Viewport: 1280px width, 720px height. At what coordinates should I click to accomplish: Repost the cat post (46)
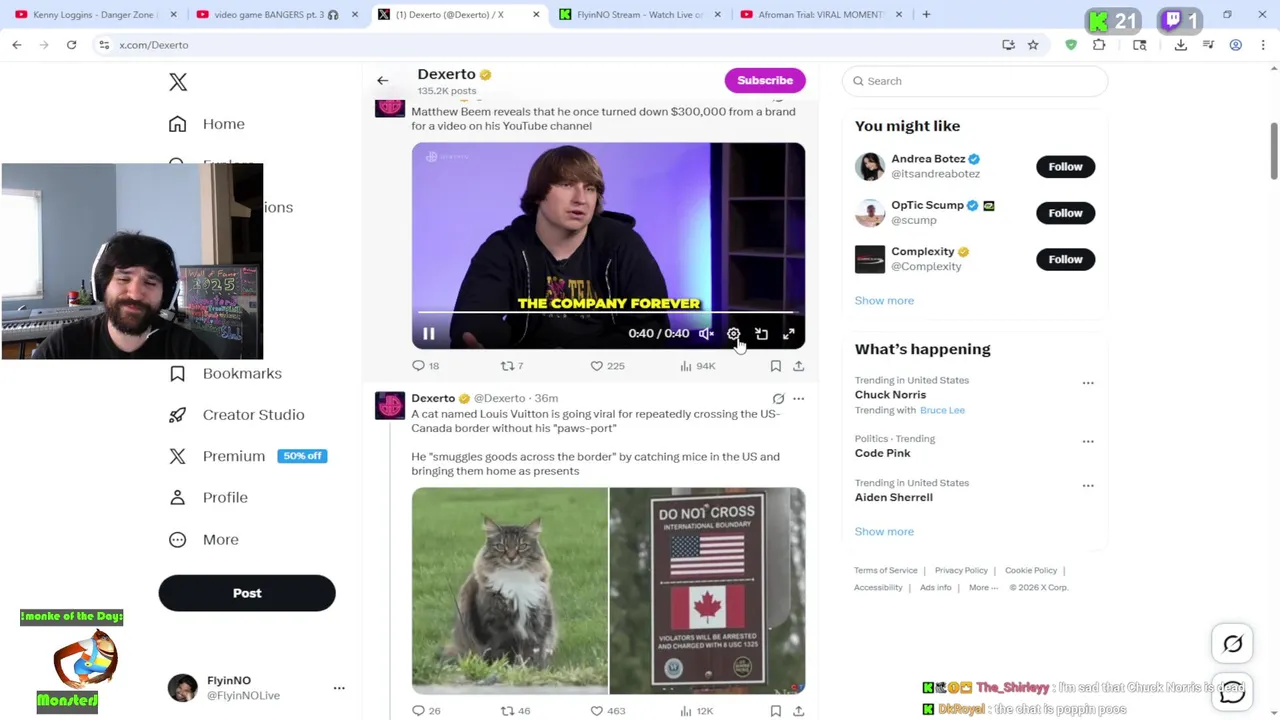click(515, 711)
